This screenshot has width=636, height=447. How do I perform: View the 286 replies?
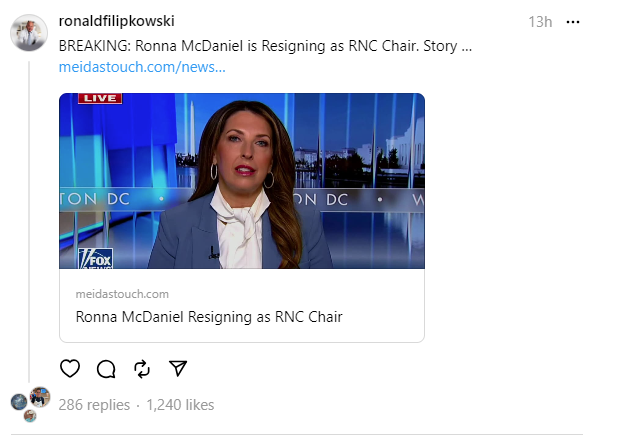click(x=94, y=405)
